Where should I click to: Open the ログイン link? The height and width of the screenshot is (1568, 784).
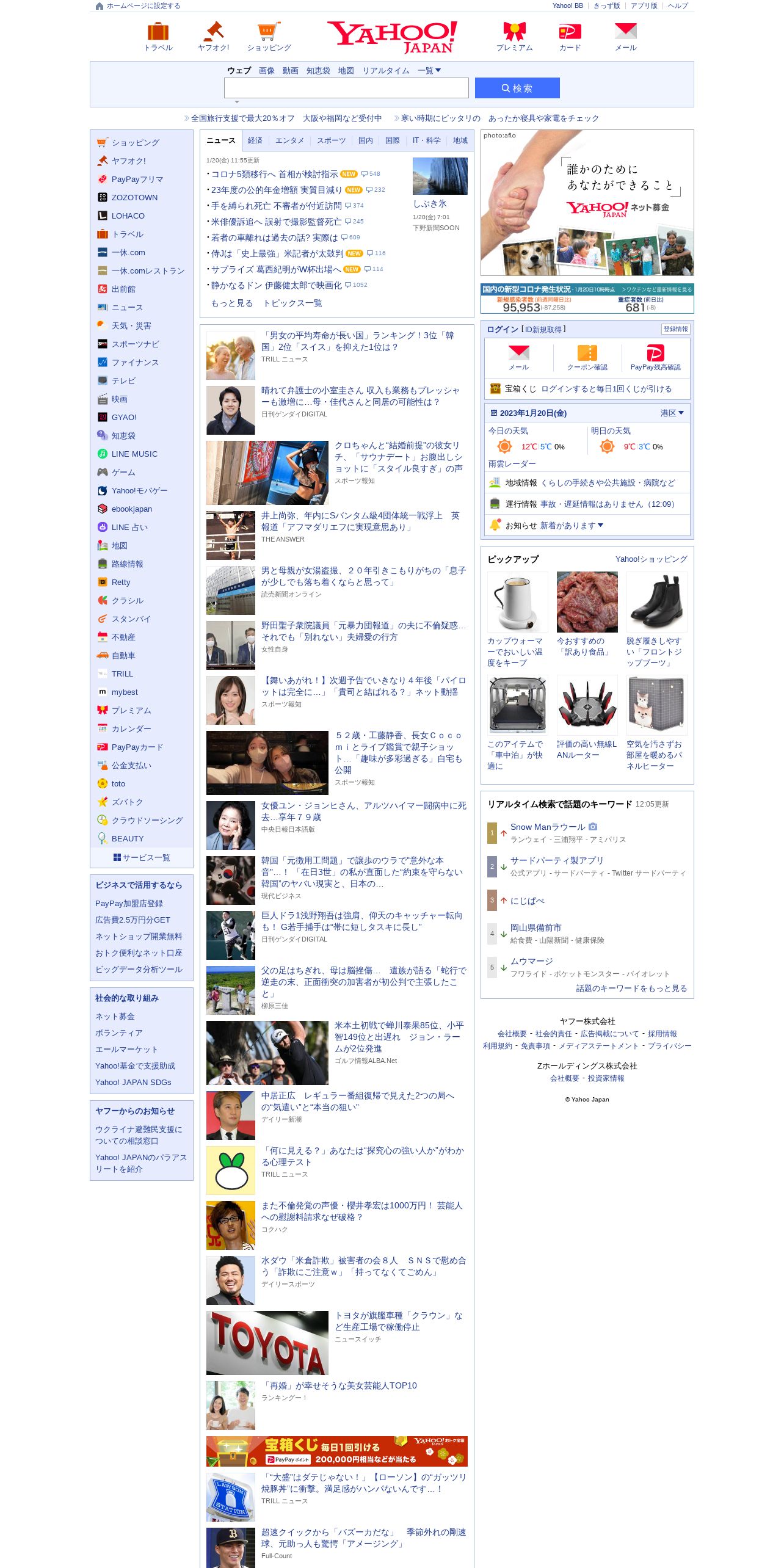503,330
